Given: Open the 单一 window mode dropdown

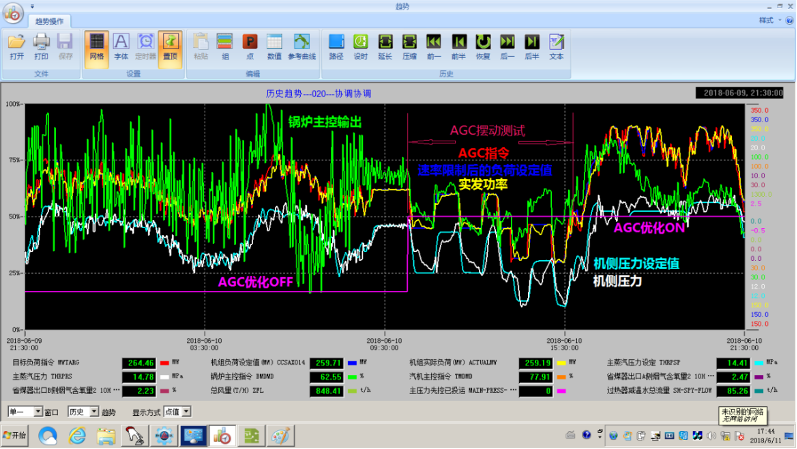Looking at the screenshot, I should point(36,411).
